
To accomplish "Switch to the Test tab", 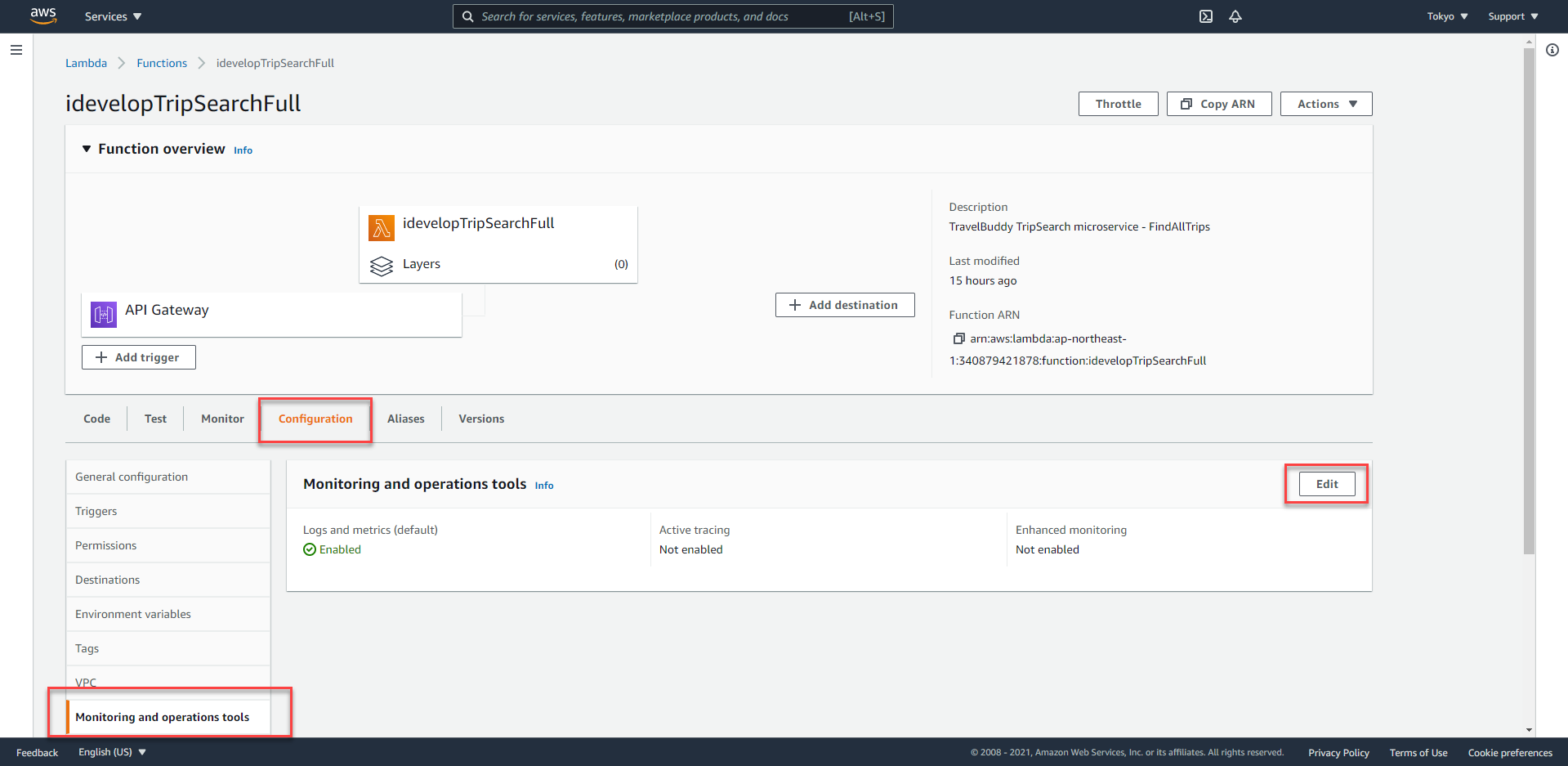I will click(155, 419).
